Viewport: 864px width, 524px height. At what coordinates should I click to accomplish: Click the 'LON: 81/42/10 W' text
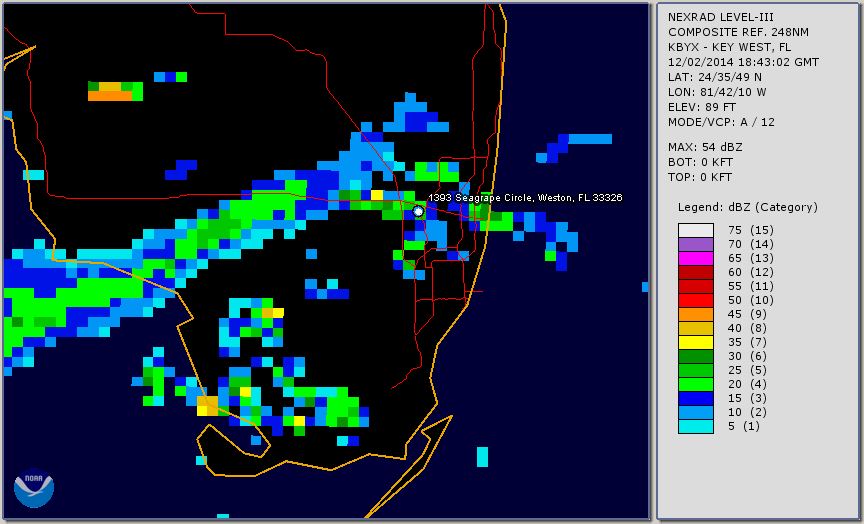(717, 92)
